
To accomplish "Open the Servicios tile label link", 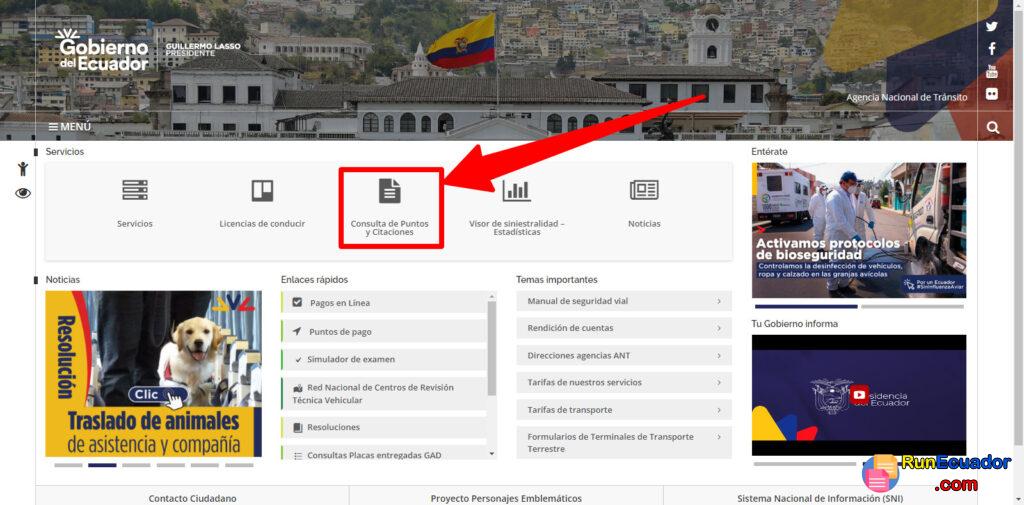I will tap(135, 223).
